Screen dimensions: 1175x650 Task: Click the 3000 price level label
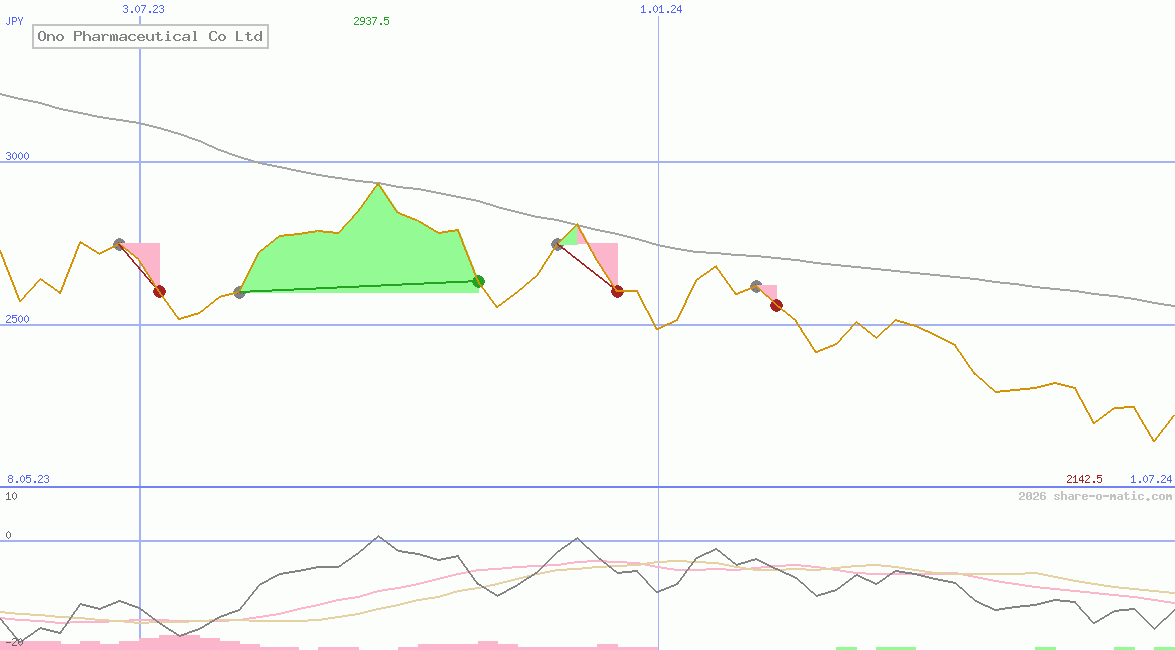pos(17,156)
